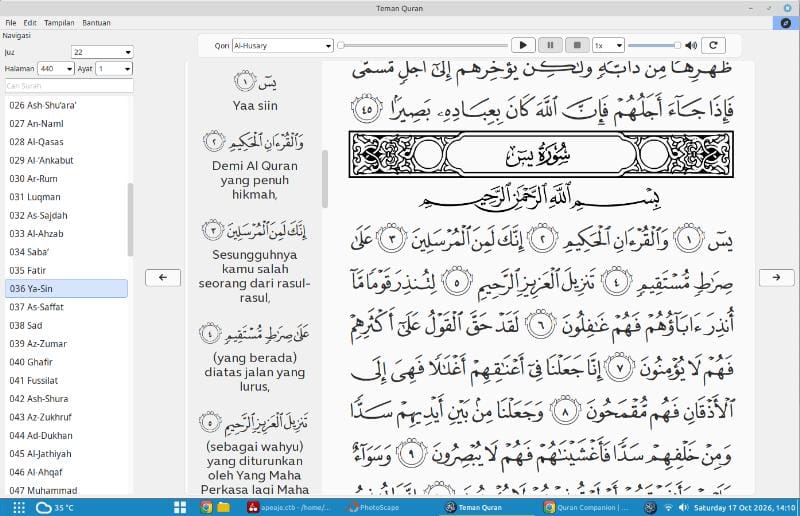
Task: Open the network Wi-Fi tray icon
Action: [x=668, y=507]
